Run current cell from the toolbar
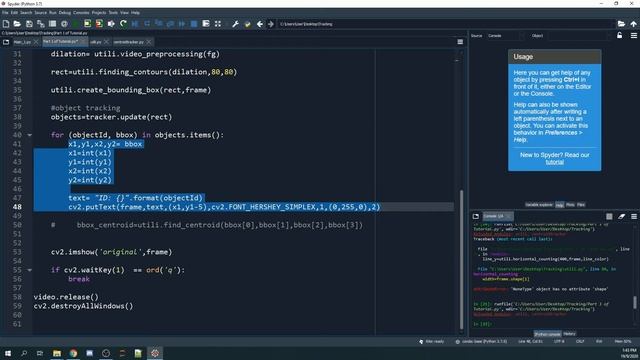Viewport: 640px width, 360px height. (87, 24)
